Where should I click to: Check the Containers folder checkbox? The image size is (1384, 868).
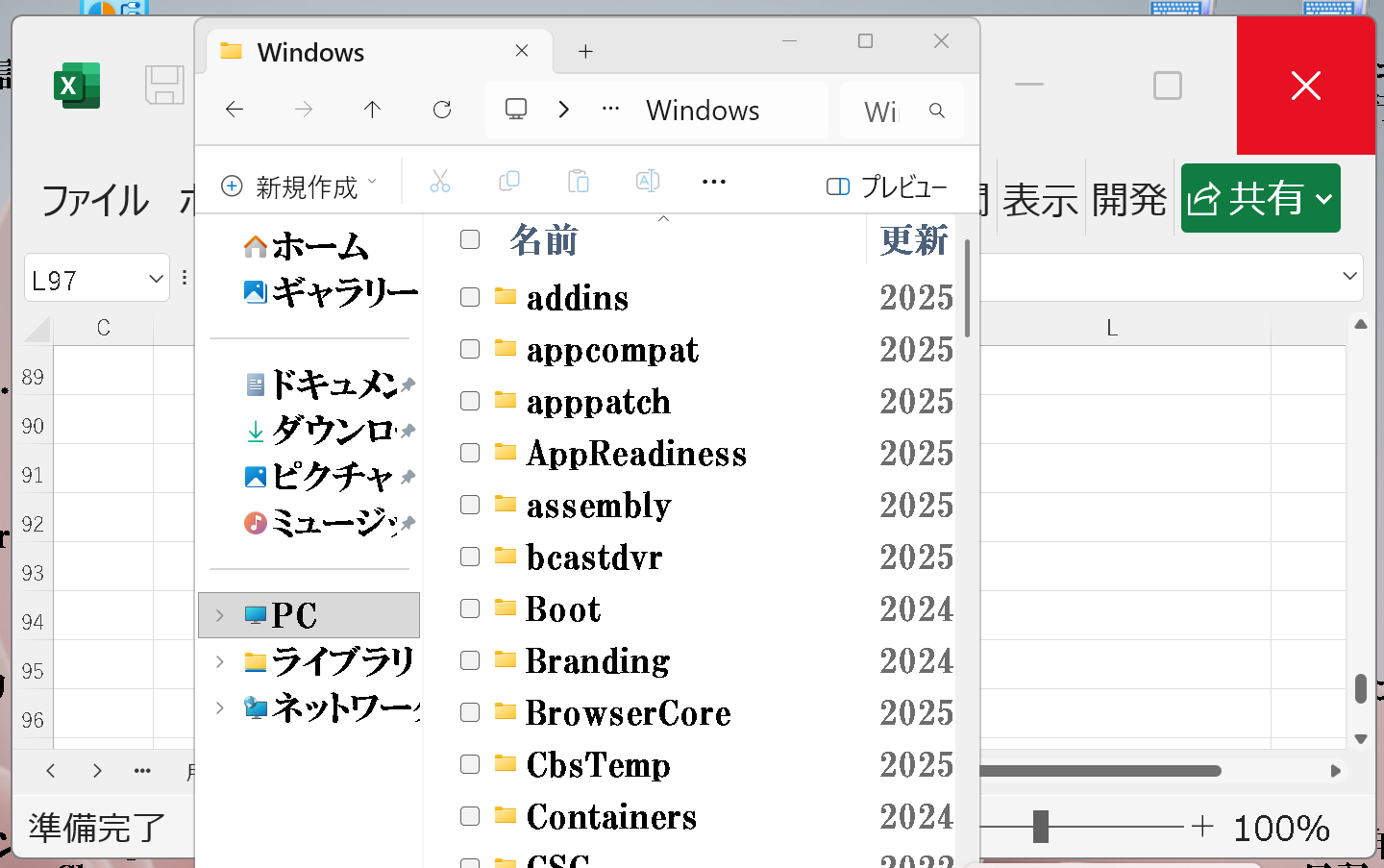click(x=470, y=816)
